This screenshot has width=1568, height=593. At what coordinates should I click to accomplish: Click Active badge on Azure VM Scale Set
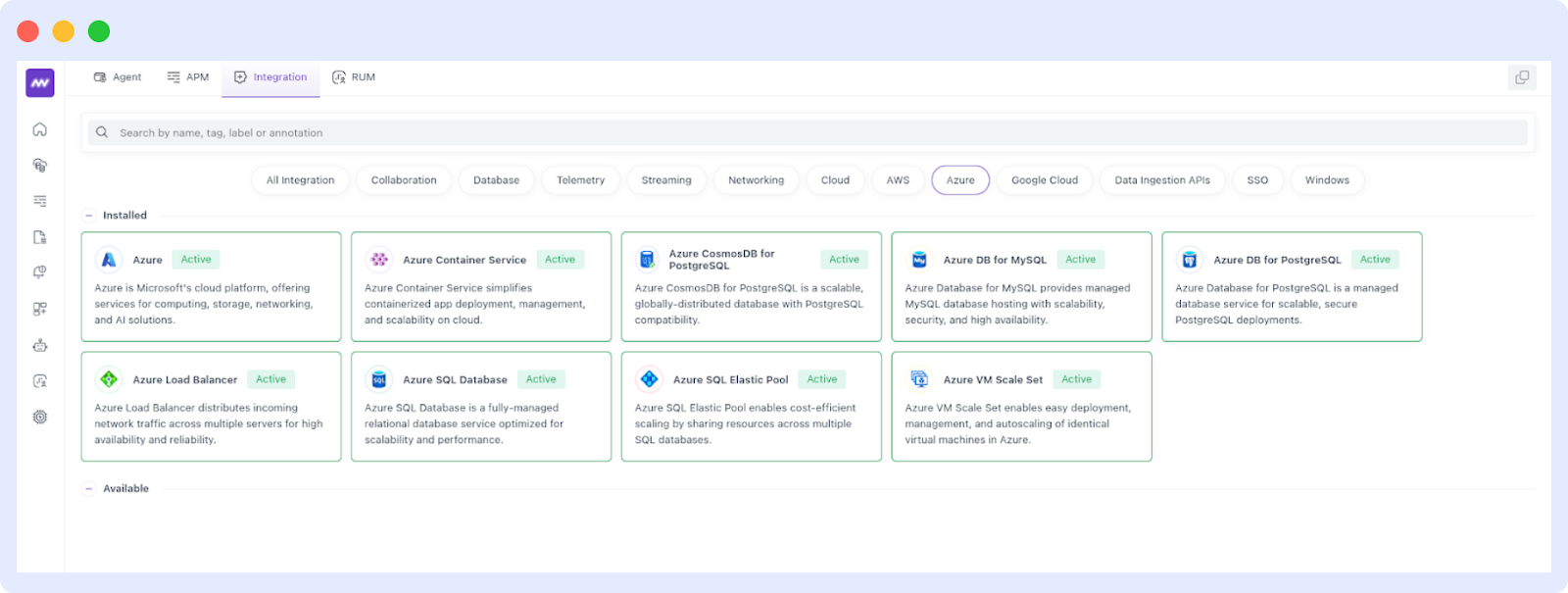pos(1077,379)
